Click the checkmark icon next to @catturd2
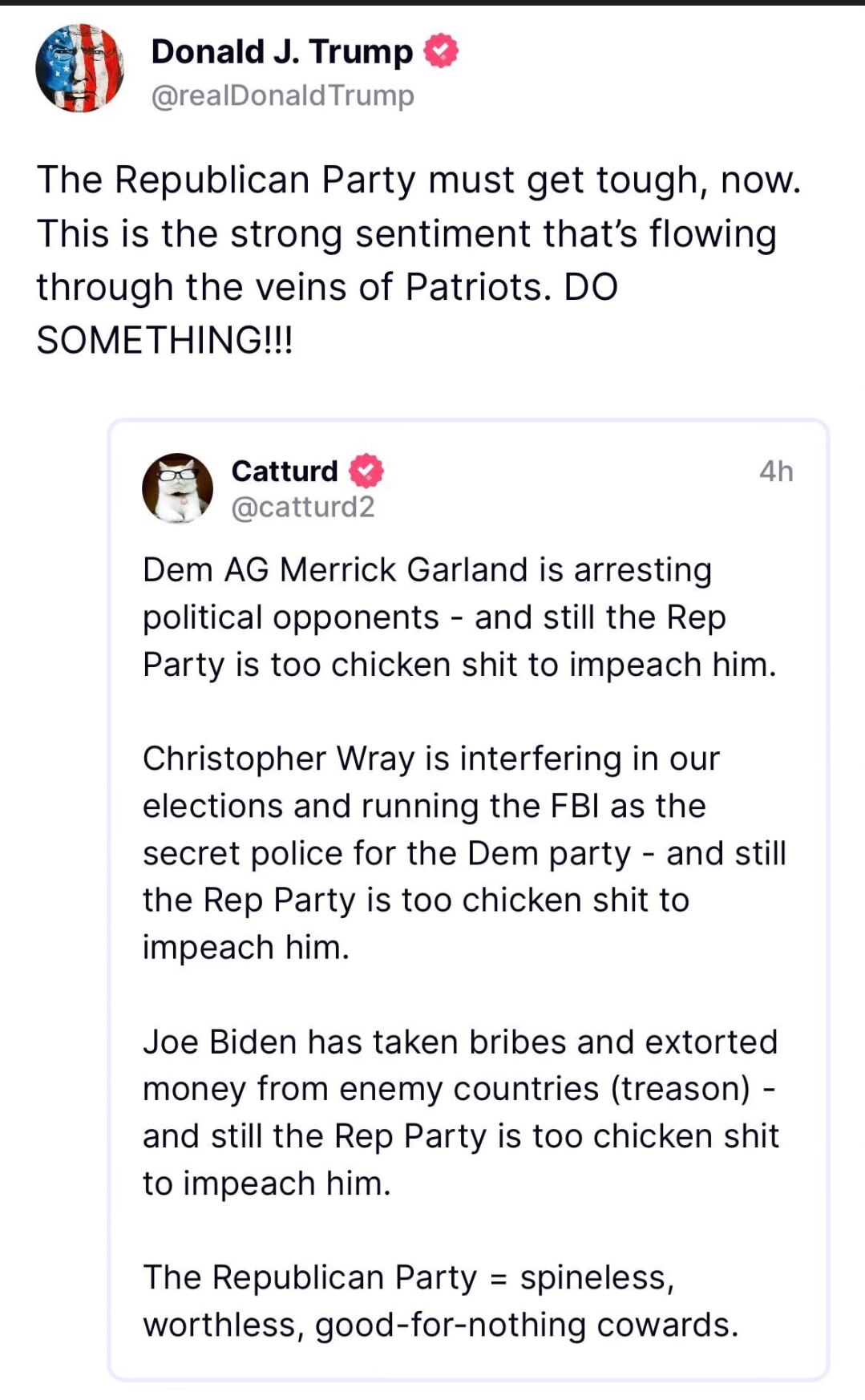865x1400 pixels. [365, 471]
